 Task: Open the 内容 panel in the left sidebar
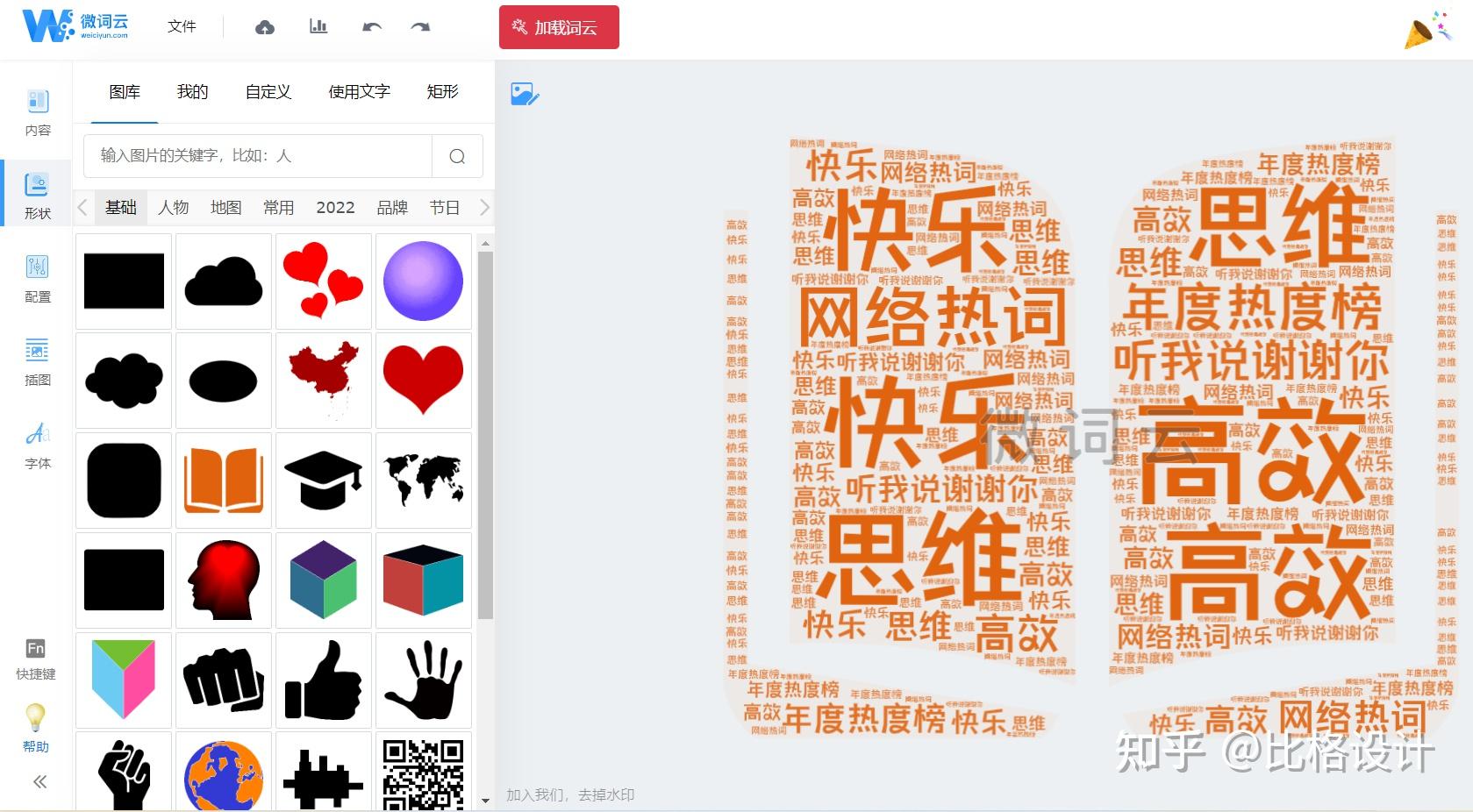pyautogui.click(x=36, y=112)
